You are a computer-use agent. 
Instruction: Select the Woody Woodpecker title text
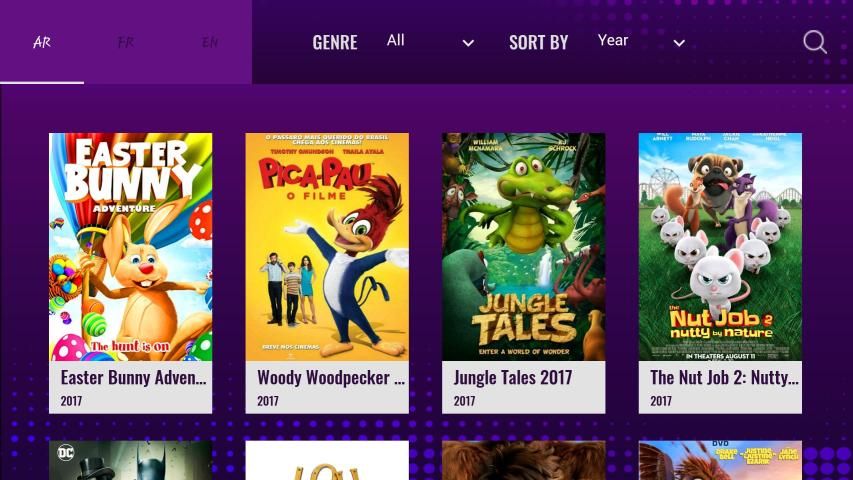point(331,377)
